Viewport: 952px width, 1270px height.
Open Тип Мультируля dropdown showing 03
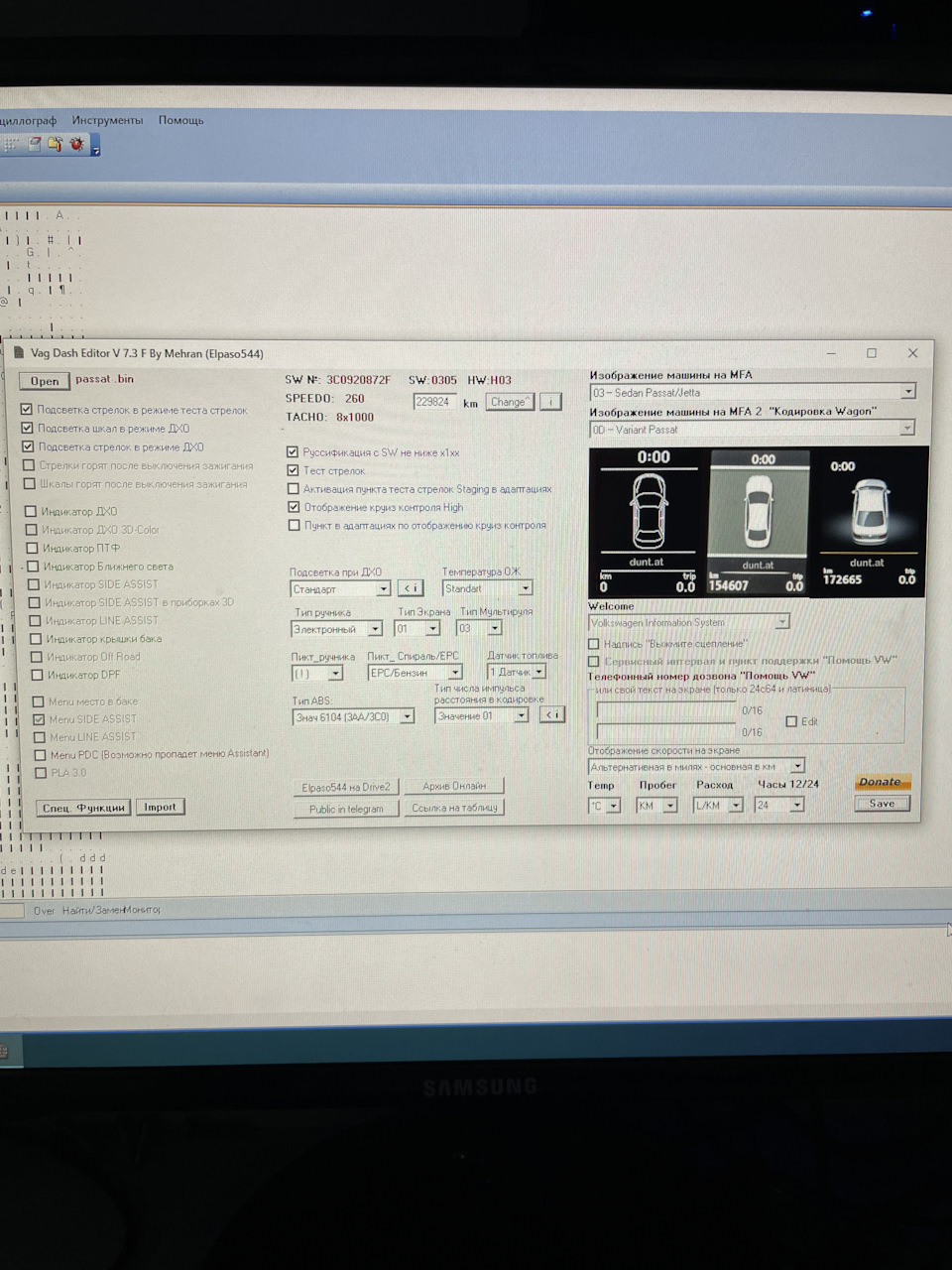click(479, 628)
